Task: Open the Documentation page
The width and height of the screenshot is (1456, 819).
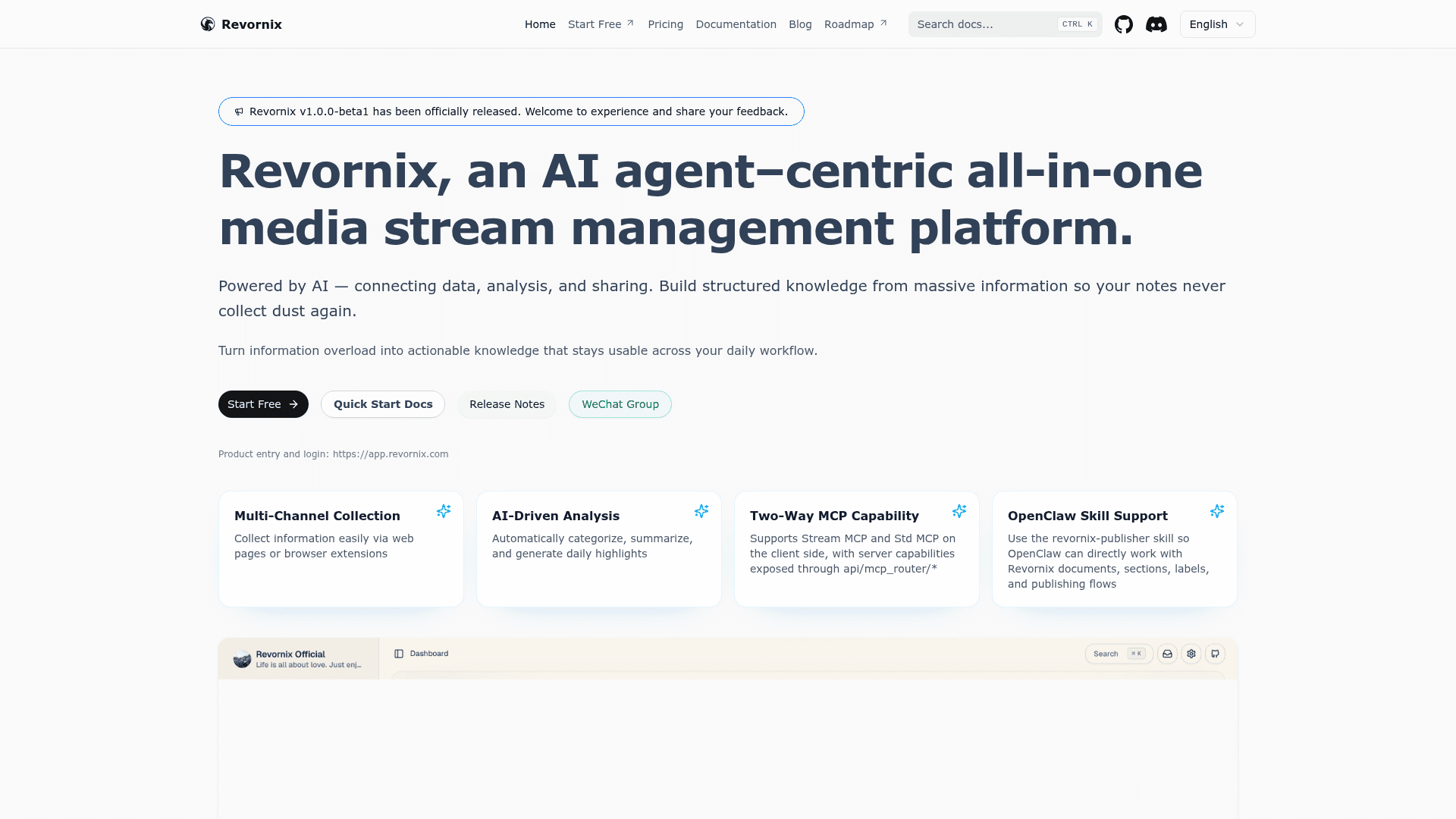Action: click(736, 24)
